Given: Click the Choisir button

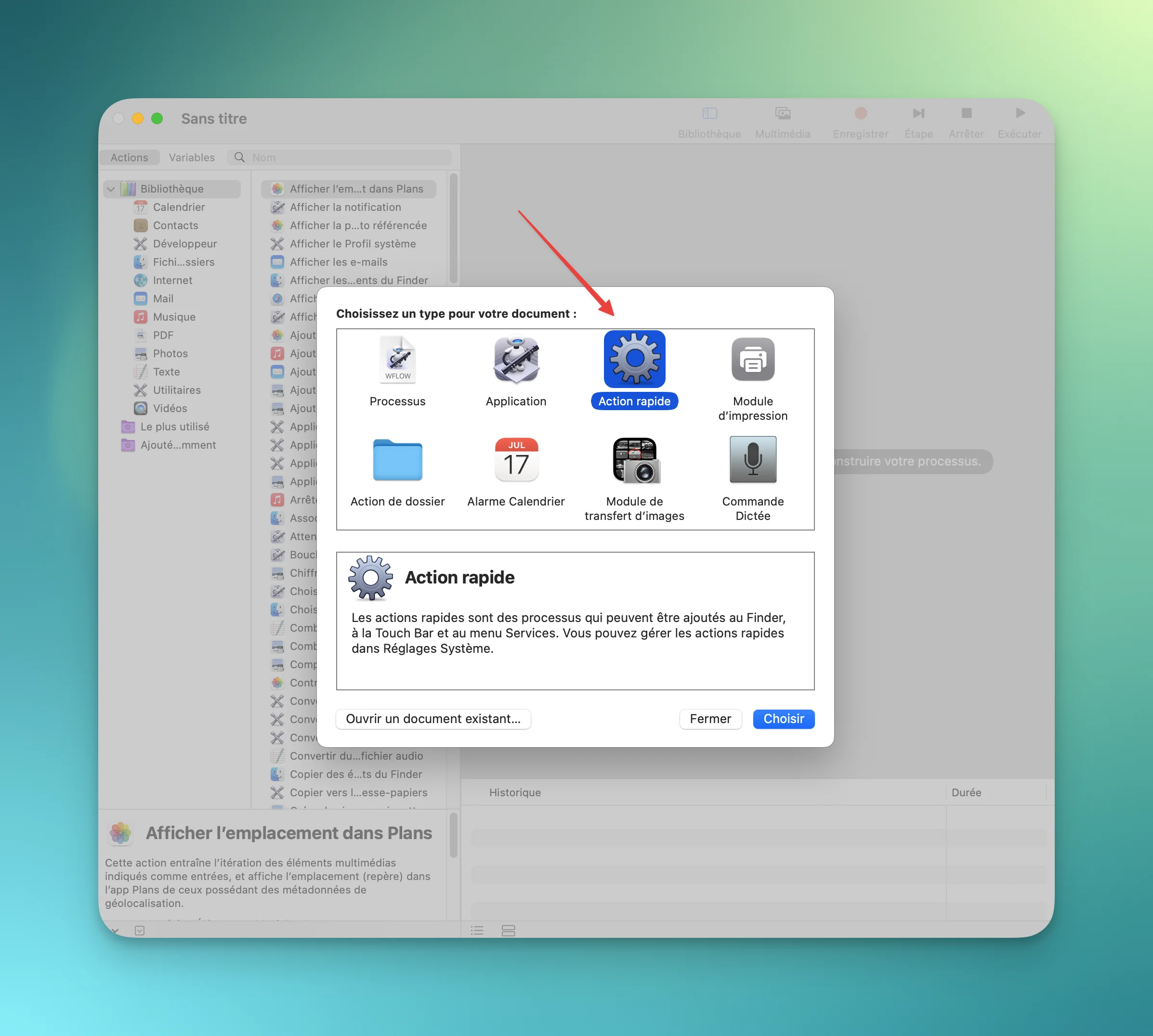Looking at the screenshot, I should click(783, 718).
